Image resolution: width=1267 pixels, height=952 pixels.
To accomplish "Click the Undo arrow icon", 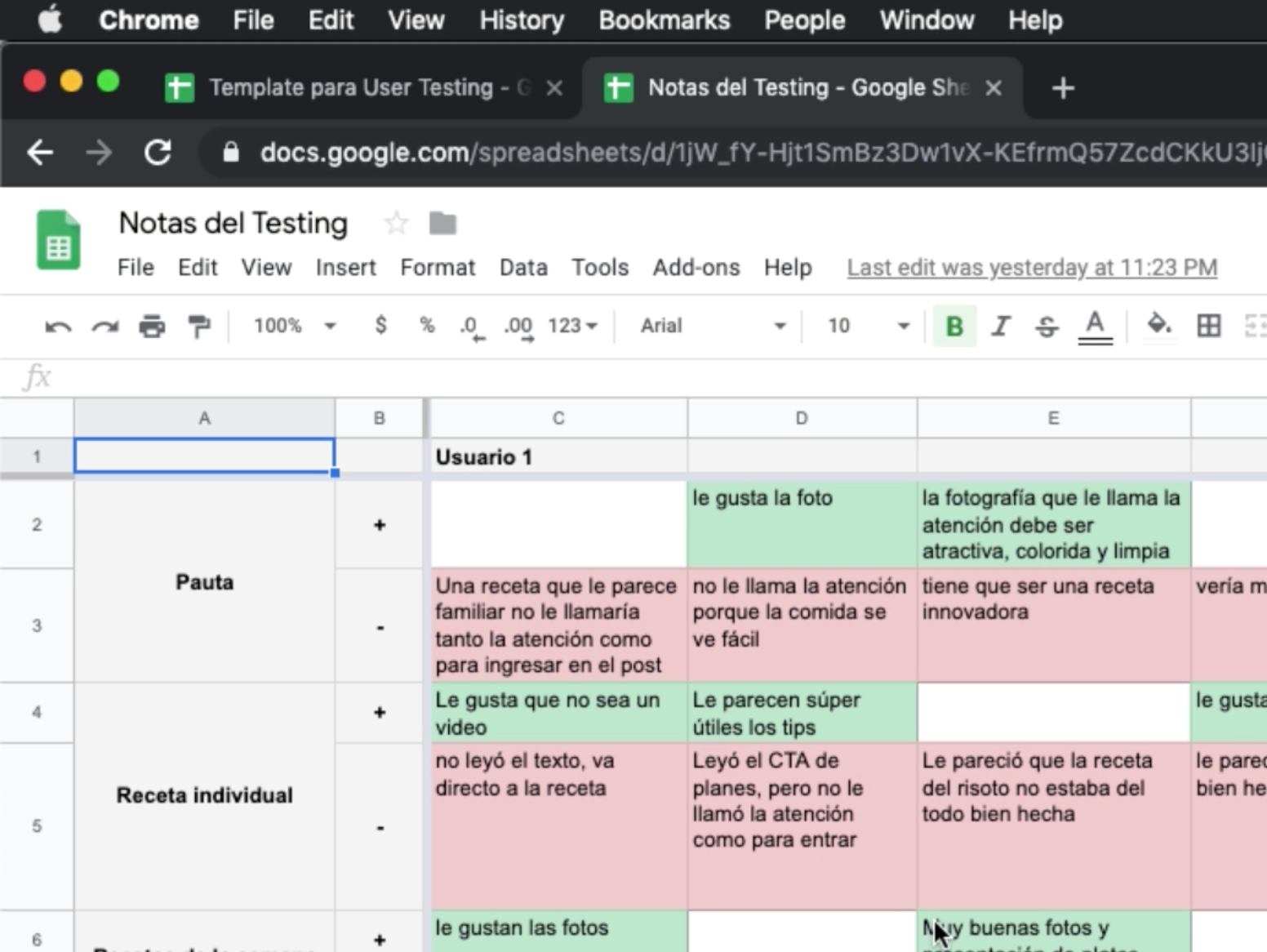I will (58, 327).
